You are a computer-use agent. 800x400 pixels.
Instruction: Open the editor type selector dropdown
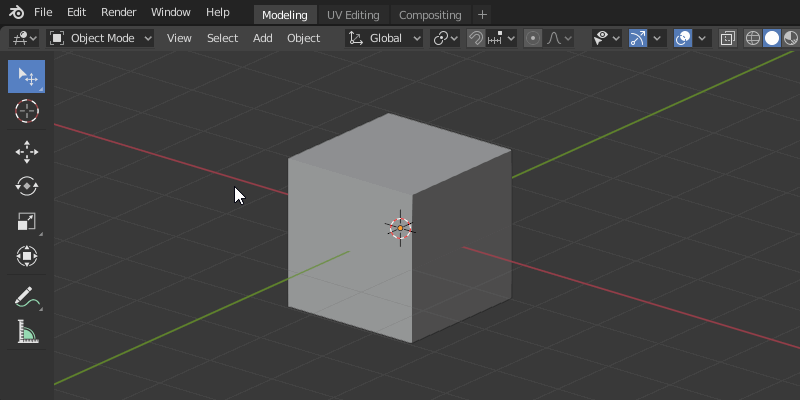pyautogui.click(x=24, y=38)
